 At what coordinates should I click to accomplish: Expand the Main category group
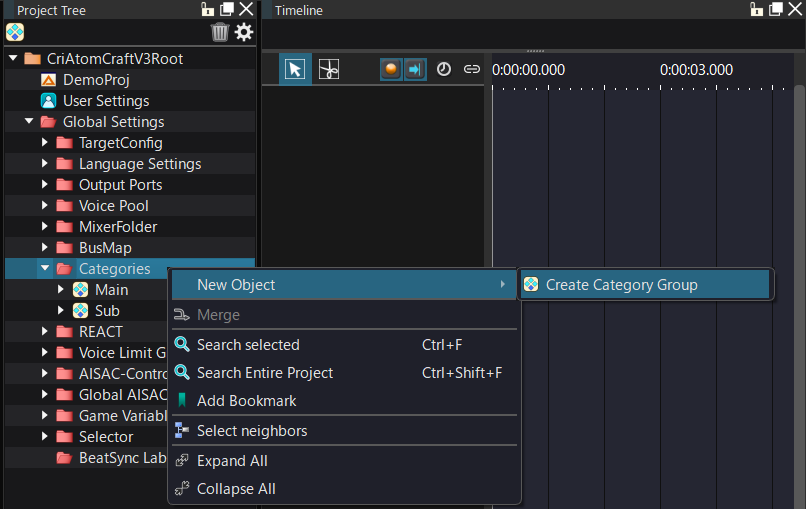[x=61, y=290]
